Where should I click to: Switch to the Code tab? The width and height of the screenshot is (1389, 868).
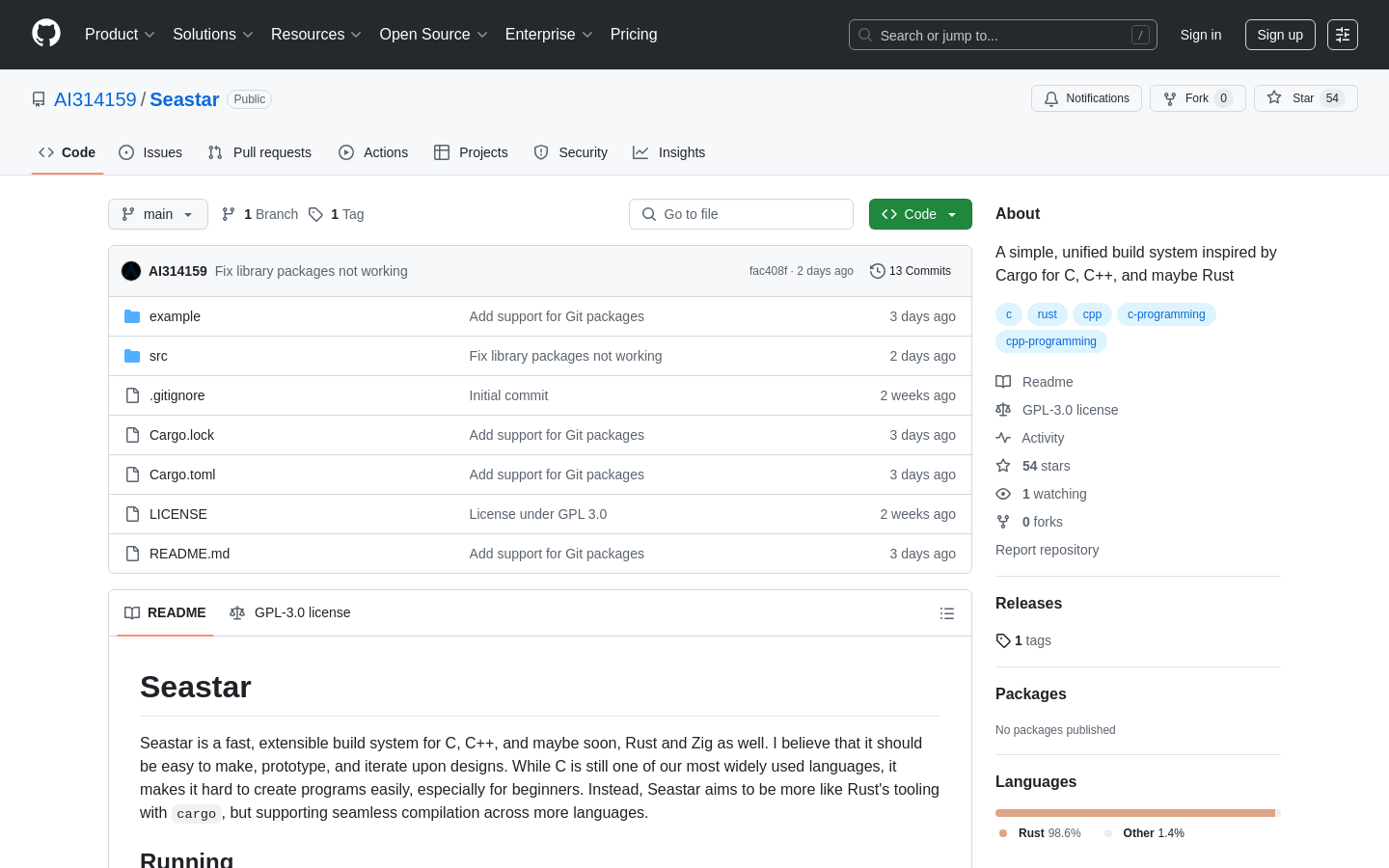pyautogui.click(x=68, y=152)
